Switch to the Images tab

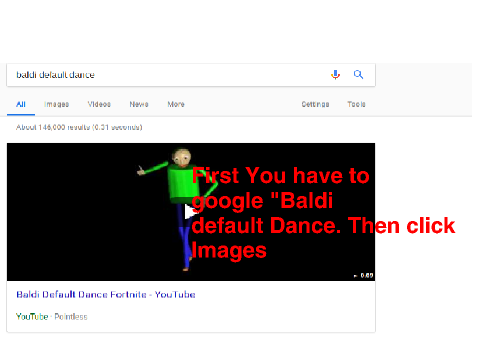click(56, 104)
